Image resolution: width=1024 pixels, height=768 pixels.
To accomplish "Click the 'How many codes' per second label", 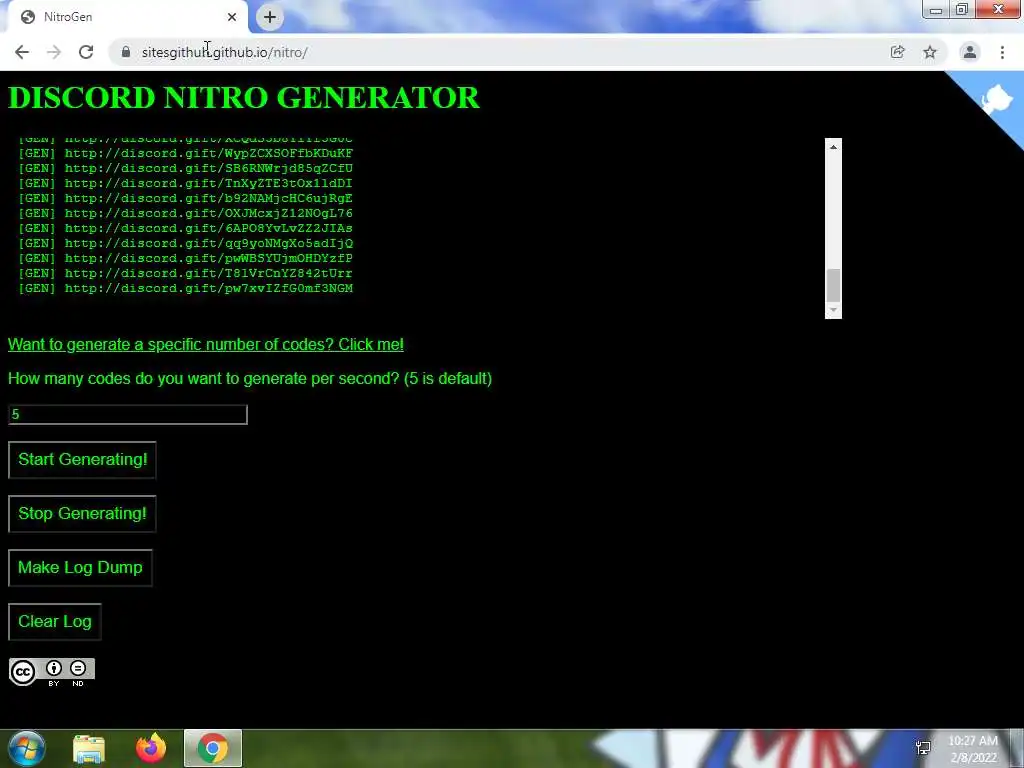I will point(250,379).
